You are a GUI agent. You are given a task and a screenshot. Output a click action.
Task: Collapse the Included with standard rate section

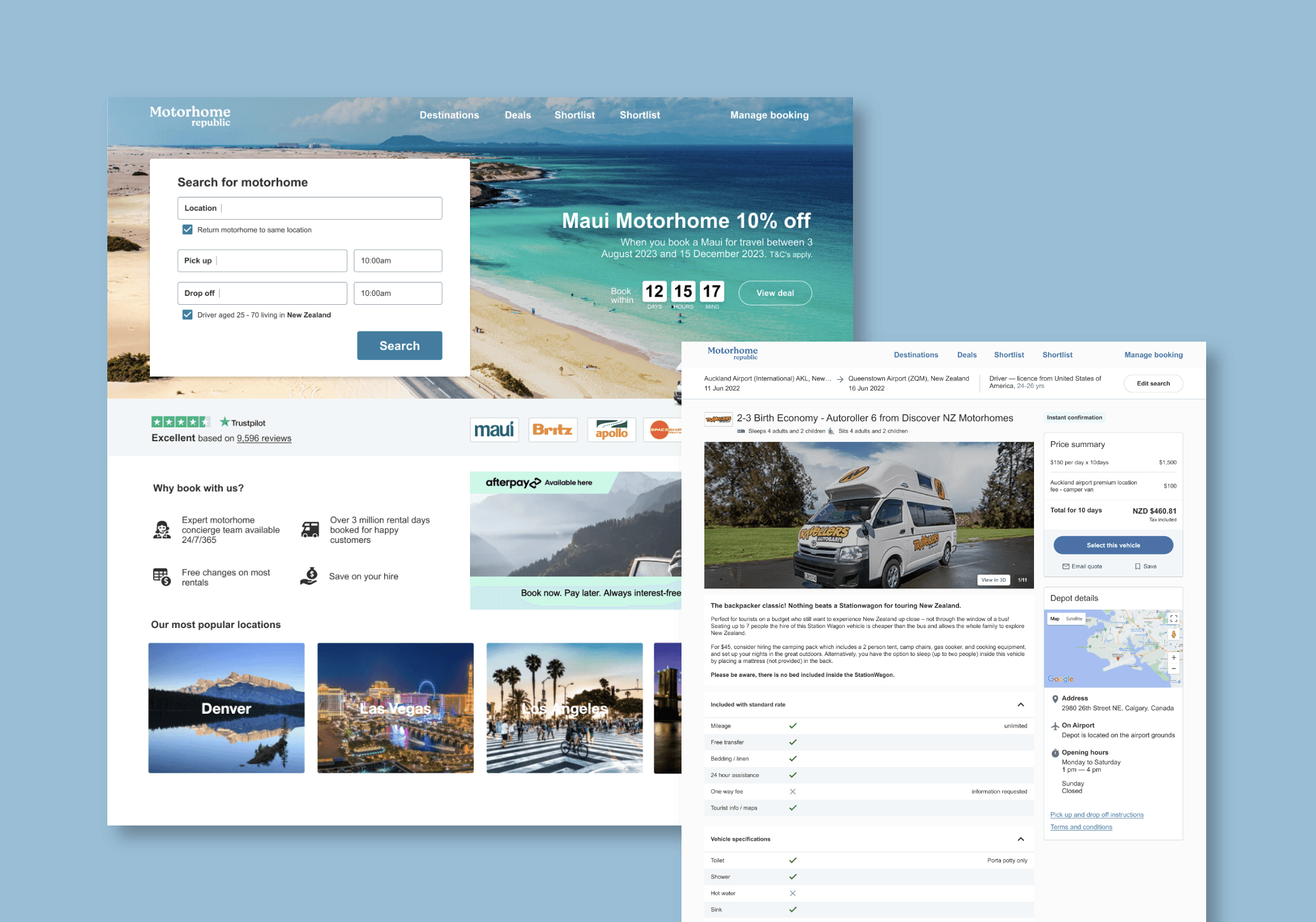pyautogui.click(x=1021, y=705)
